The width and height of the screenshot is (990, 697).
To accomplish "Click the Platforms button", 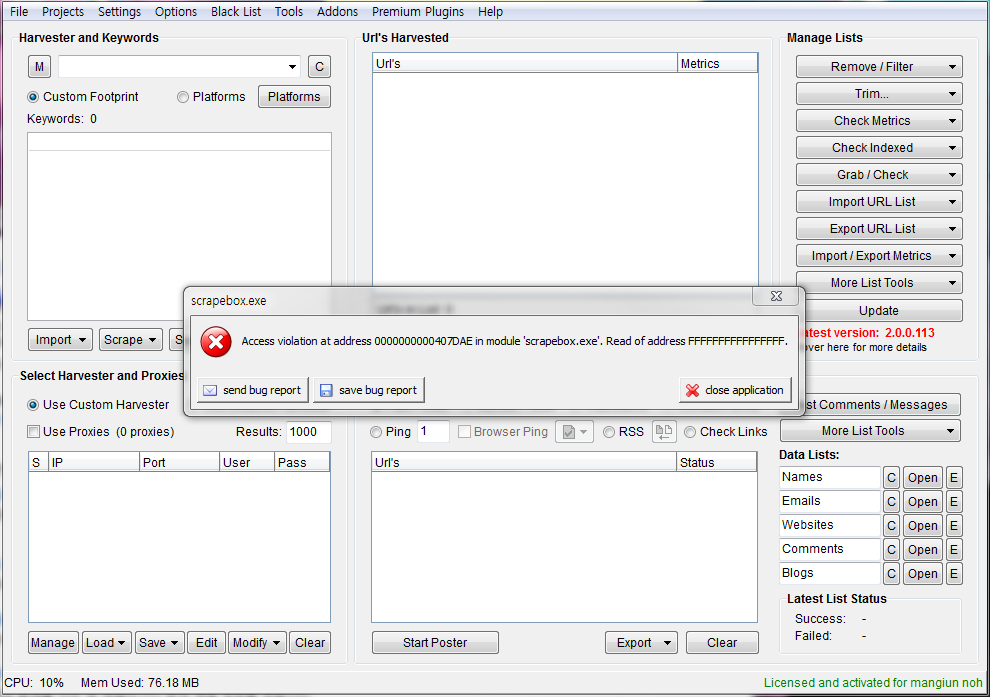I will pos(294,97).
